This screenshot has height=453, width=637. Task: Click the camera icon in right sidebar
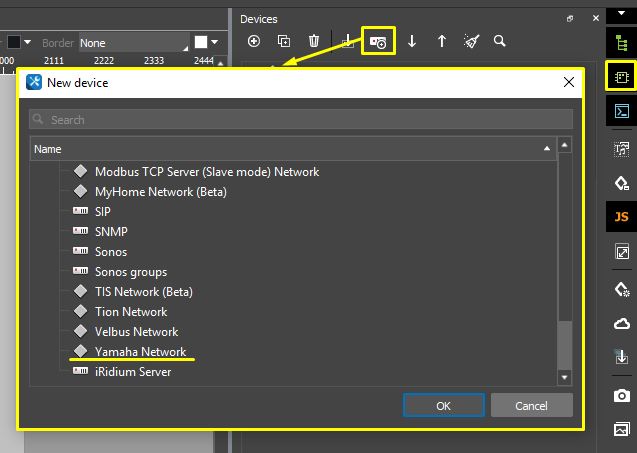click(x=621, y=396)
